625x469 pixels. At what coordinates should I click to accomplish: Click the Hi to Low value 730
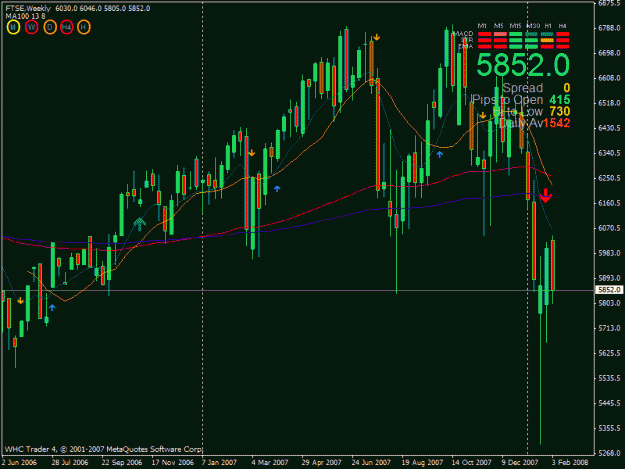click(560, 111)
